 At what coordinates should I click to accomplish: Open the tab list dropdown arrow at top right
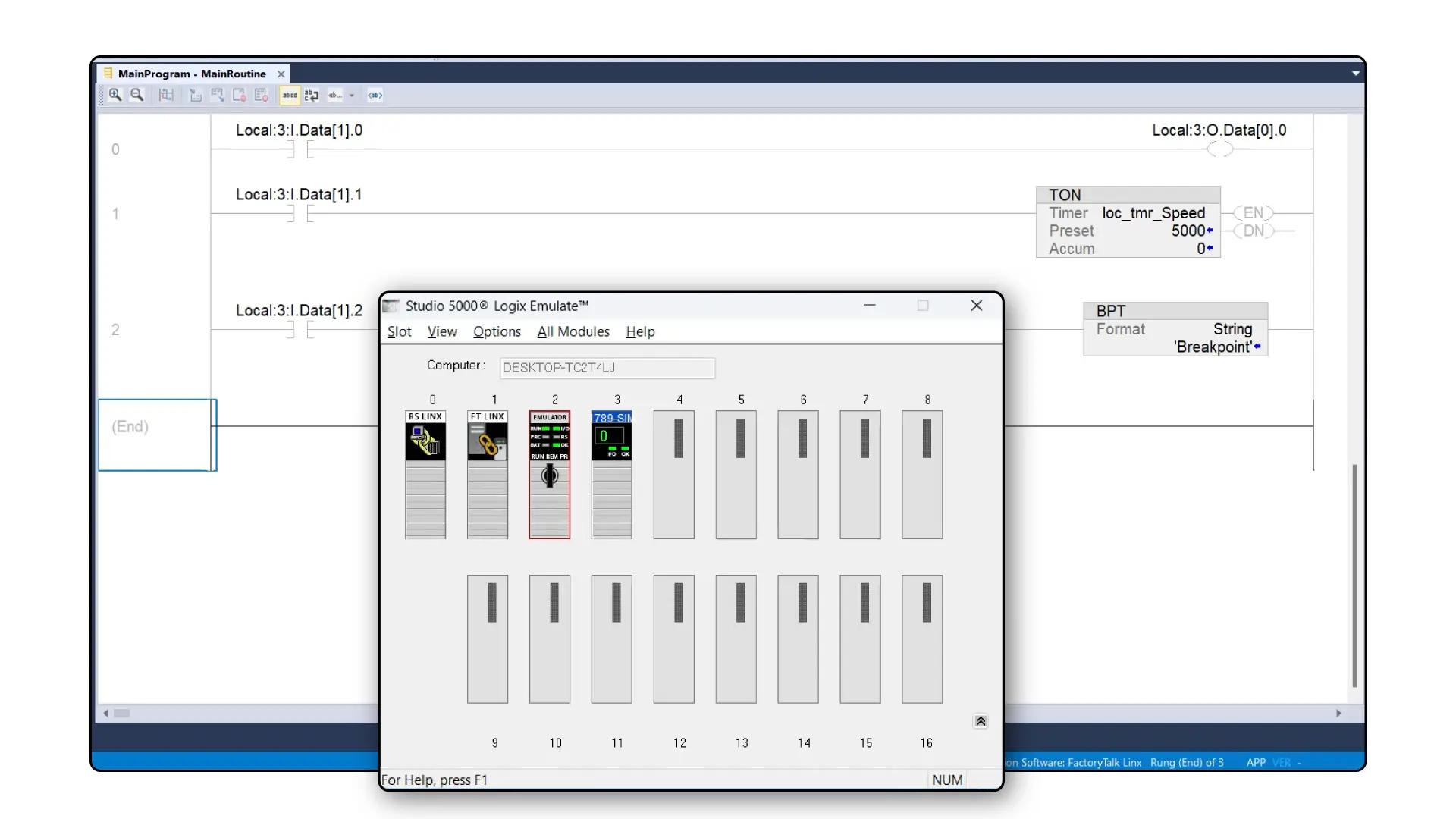1355,74
